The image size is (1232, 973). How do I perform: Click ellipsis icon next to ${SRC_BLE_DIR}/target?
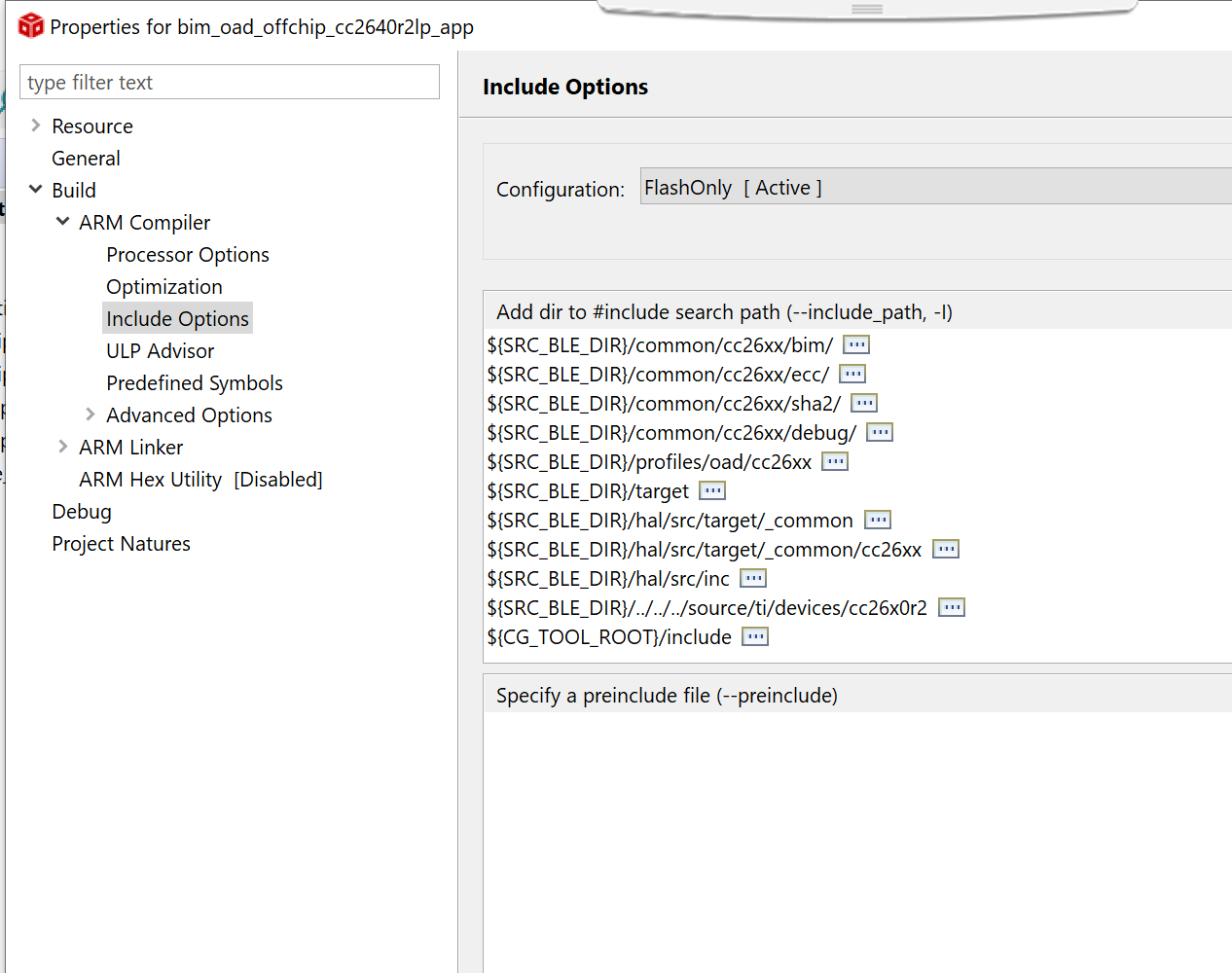pos(712,490)
